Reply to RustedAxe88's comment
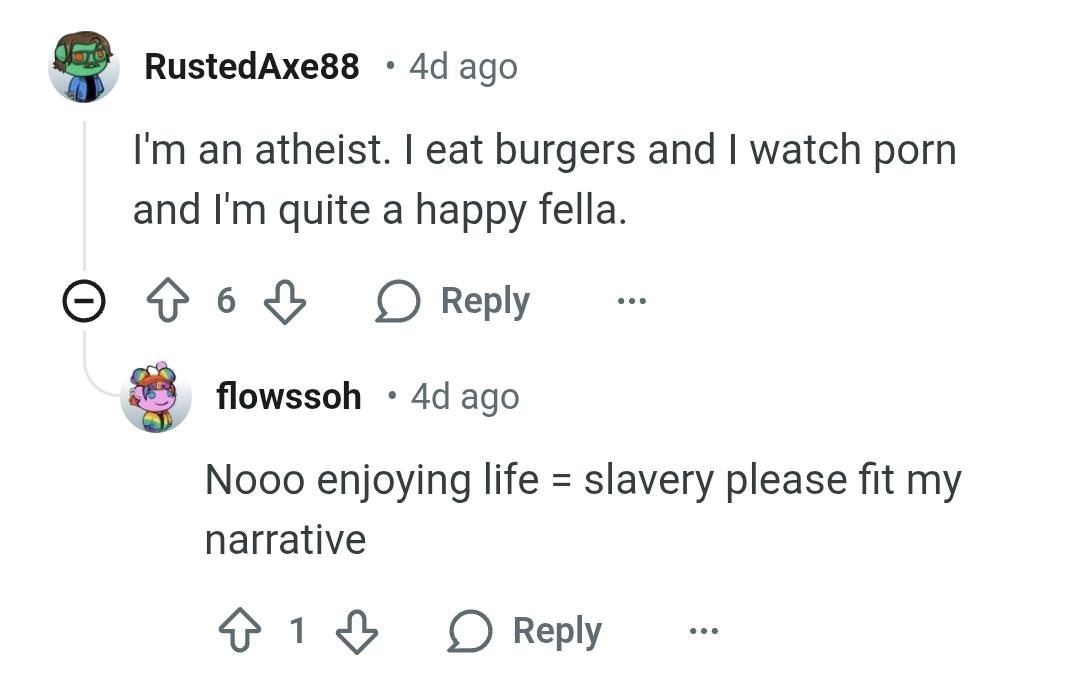The height and width of the screenshot is (677, 1080). (x=453, y=301)
